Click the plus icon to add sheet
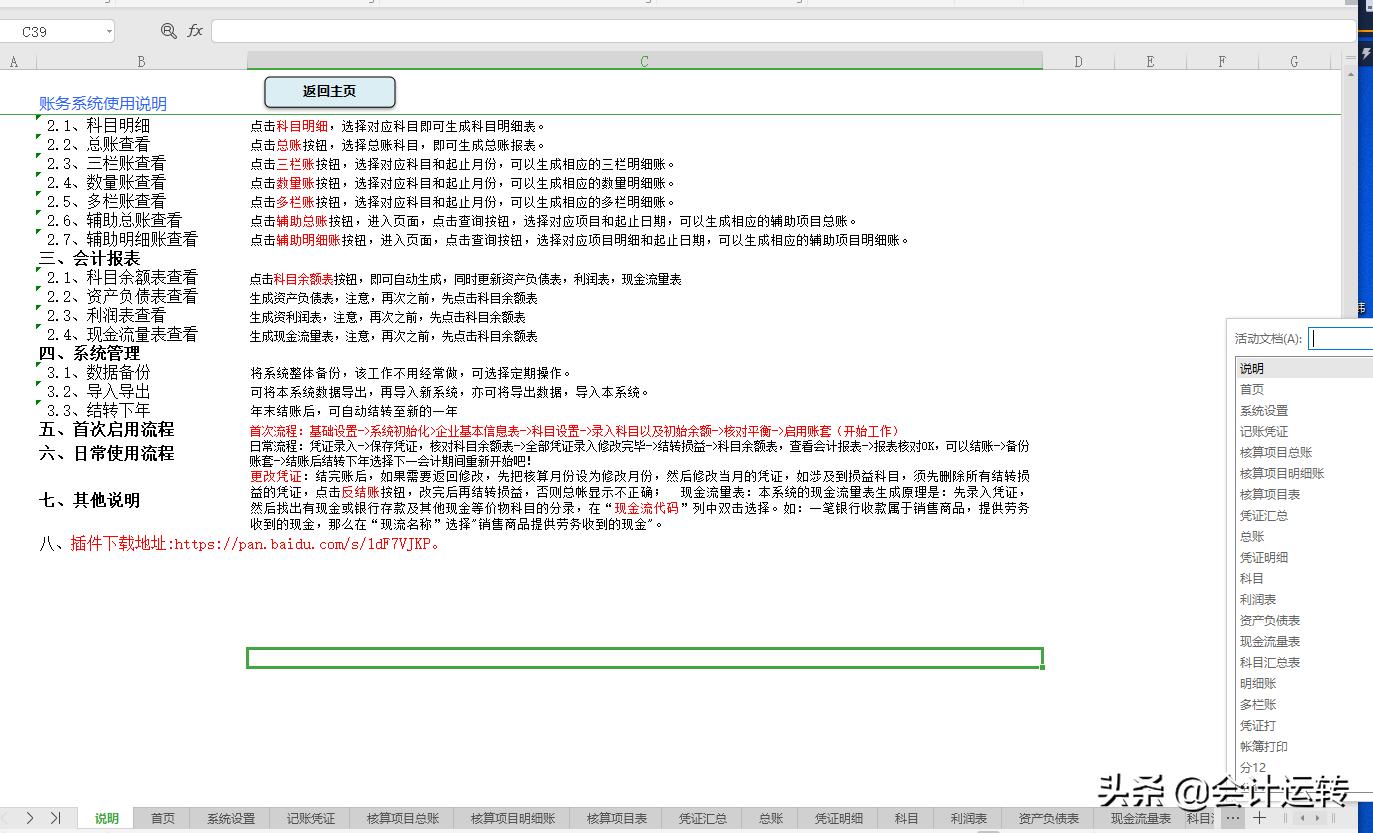The image size is (1373, 833). click(x=1260, y=818)
